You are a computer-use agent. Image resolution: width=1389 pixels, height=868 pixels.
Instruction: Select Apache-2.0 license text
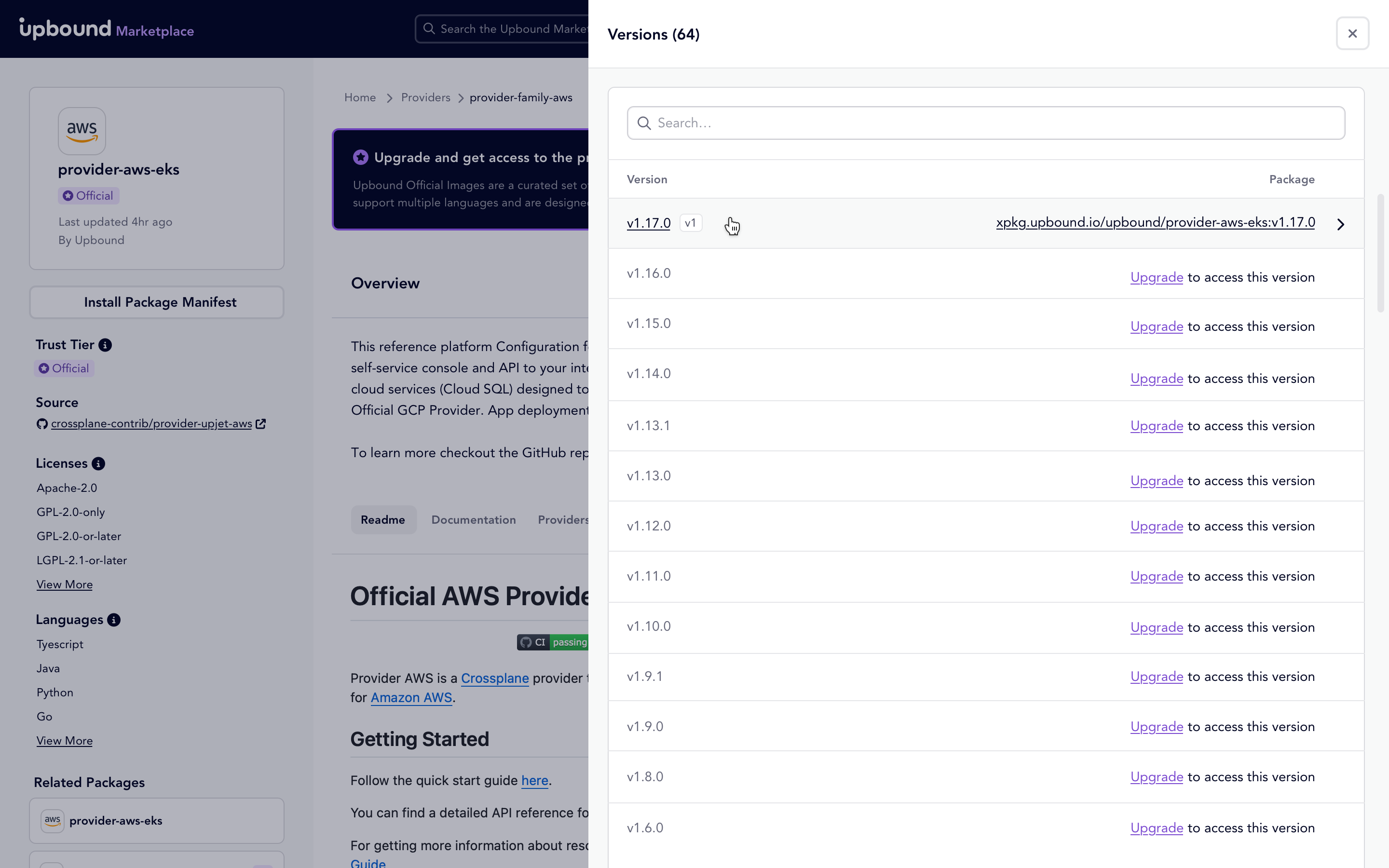pyautogui.click(x=67, y=488)
